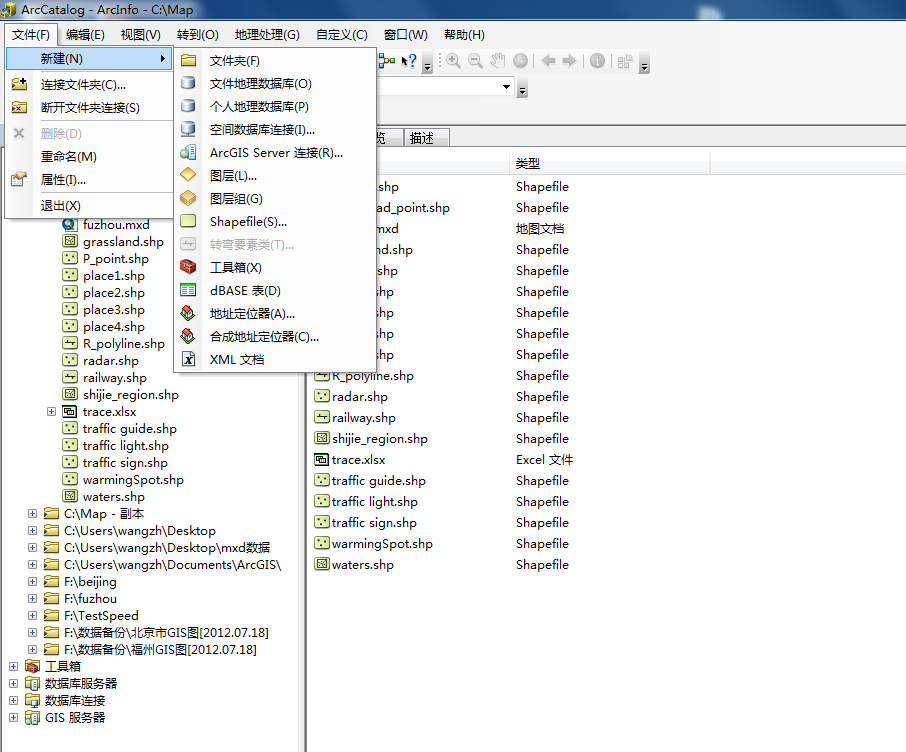Select traffic guide.shp in the catalog tree

(129, 428)
